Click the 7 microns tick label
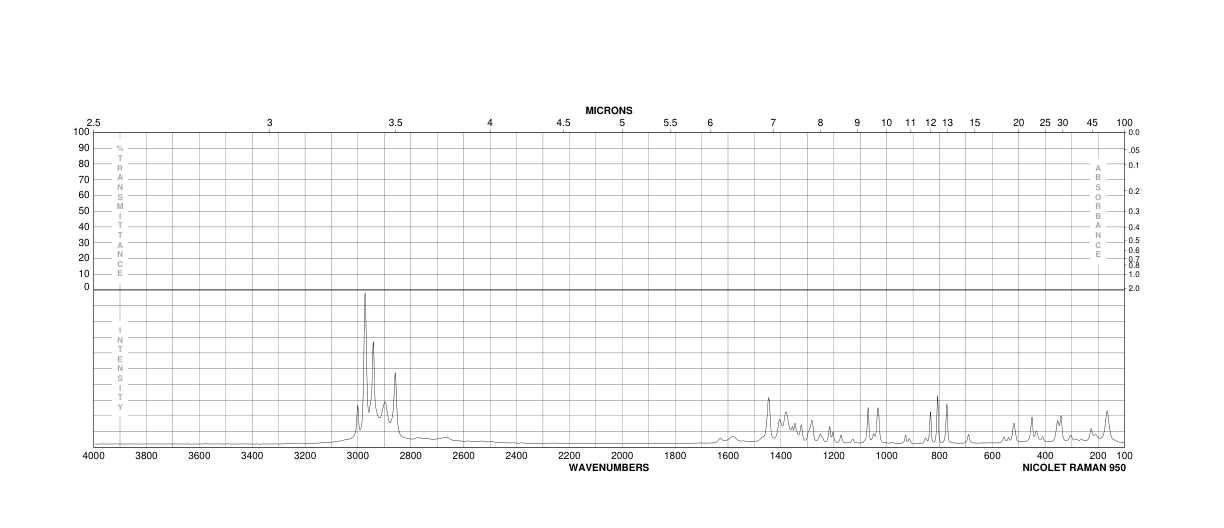Image resolution: width=1224 pixels, height=528 pixels. (x=773, y=122)
